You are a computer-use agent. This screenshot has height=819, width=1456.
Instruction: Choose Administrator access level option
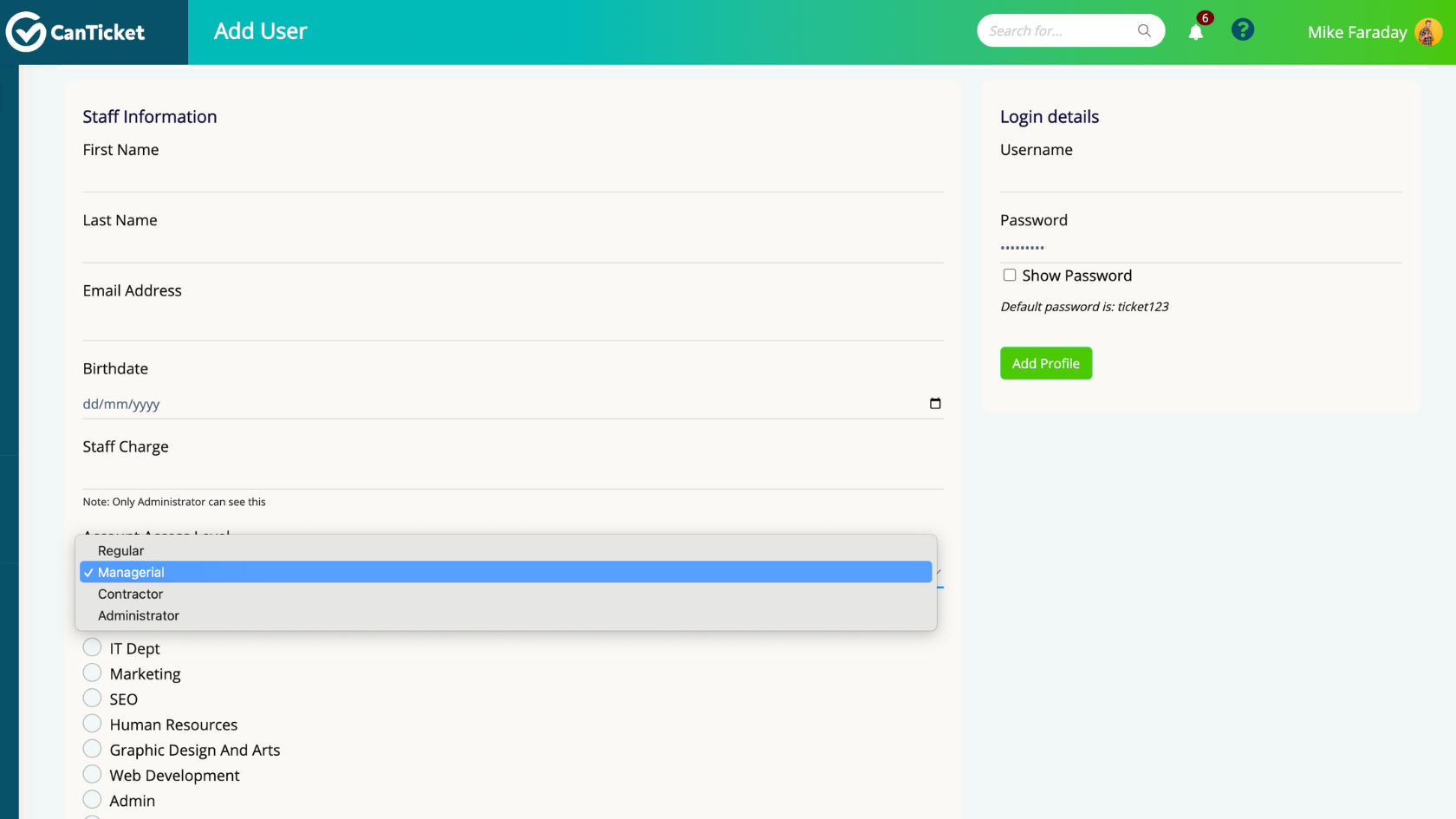[x=506, y=615]
